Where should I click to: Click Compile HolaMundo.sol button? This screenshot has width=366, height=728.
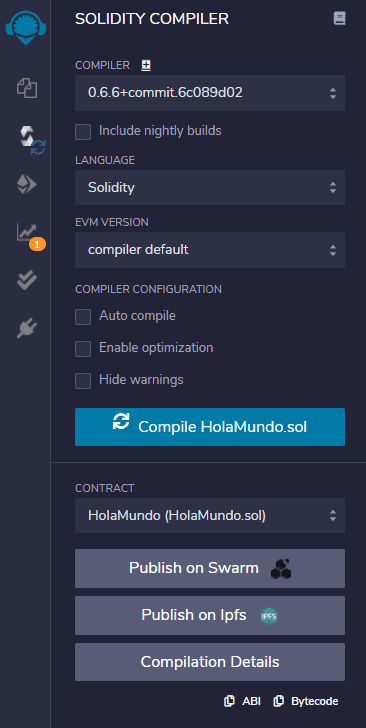210,427
